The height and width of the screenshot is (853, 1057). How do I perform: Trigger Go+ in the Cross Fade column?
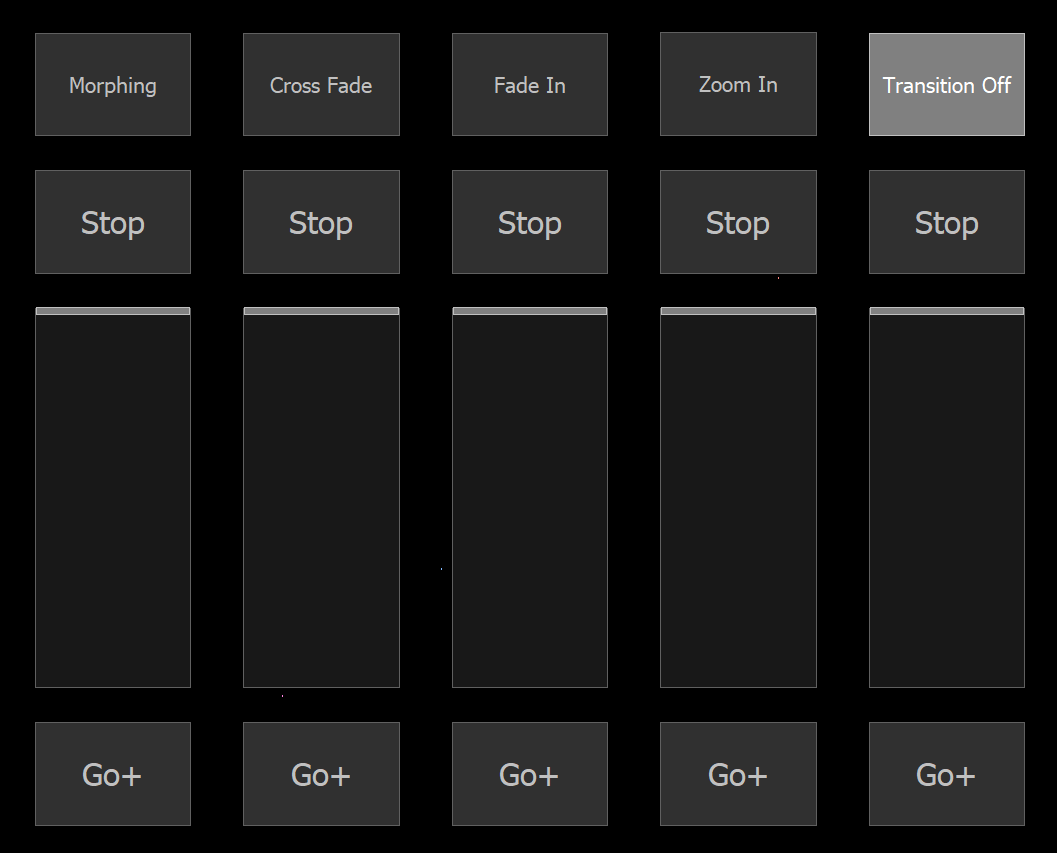coord(321,774)
